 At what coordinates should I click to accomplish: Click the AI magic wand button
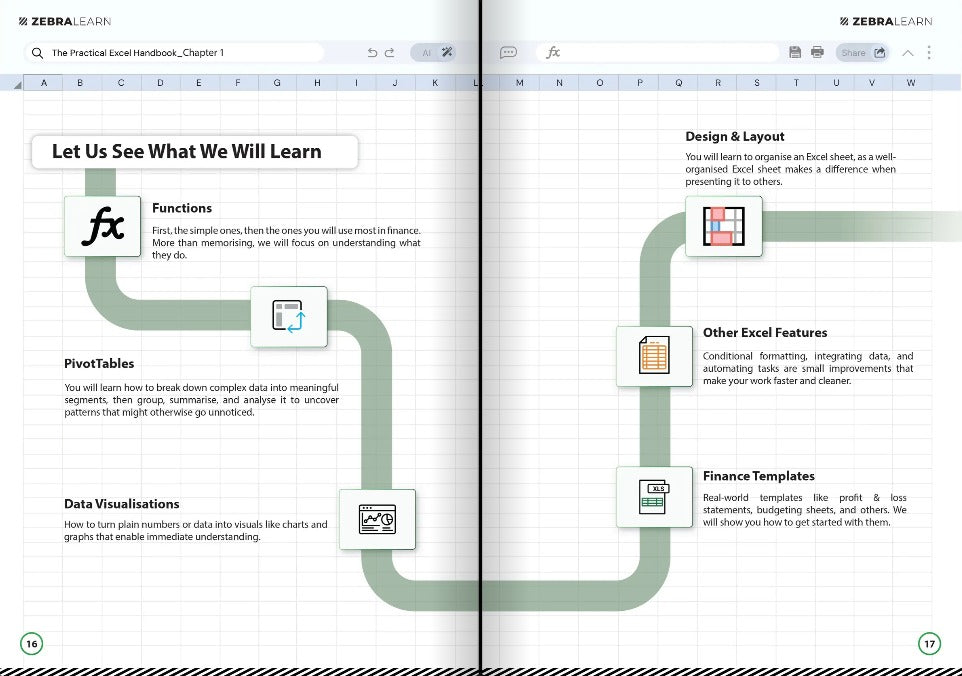[433, 53]
